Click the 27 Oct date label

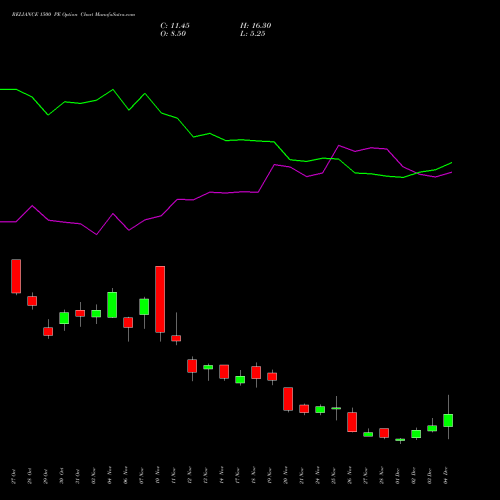point(13,476)
